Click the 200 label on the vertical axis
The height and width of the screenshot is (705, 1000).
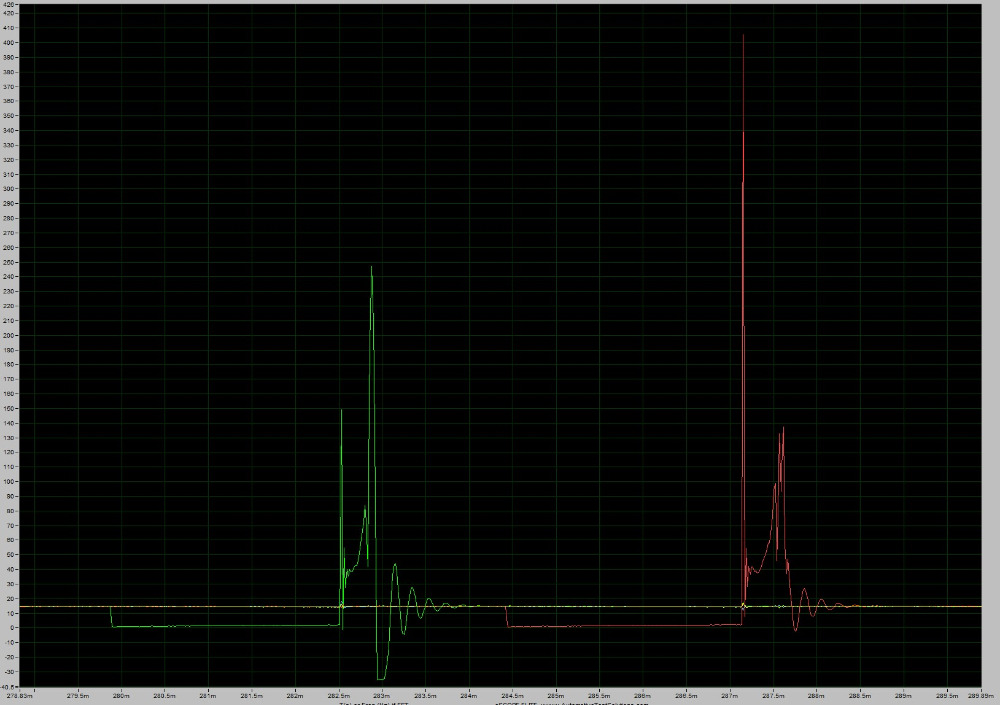coord(9,335)
